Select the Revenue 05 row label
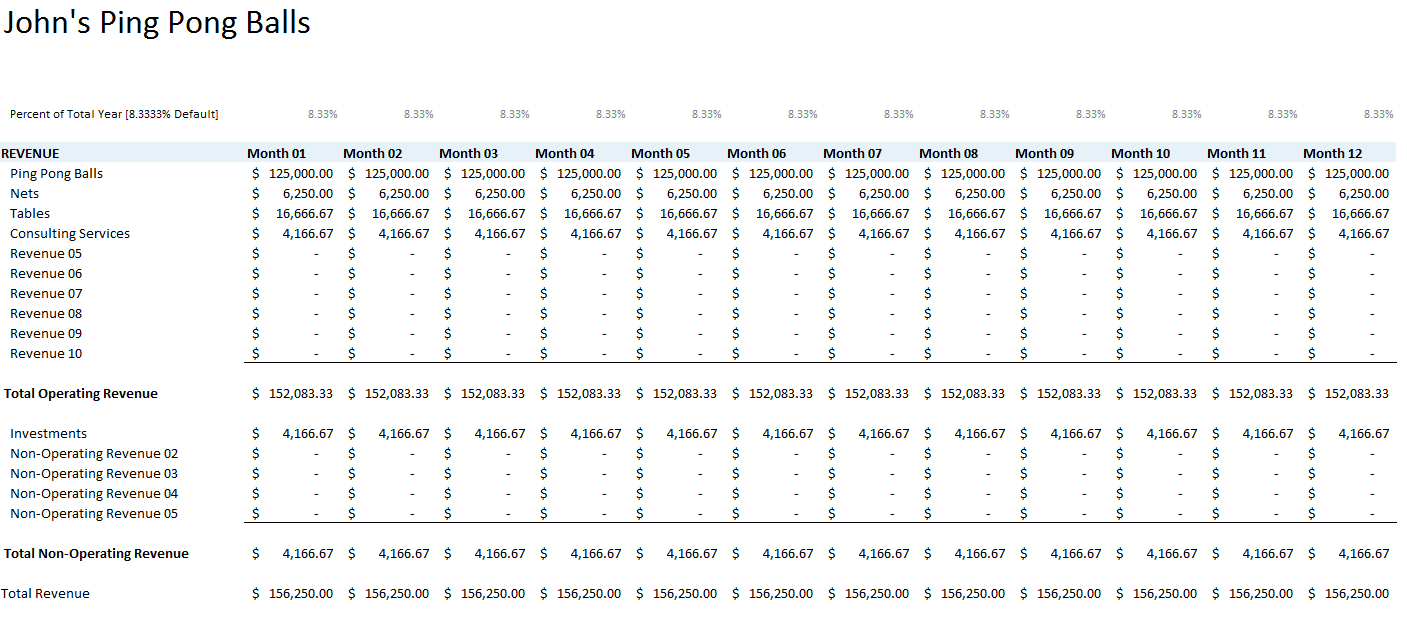 pos(44,253)
